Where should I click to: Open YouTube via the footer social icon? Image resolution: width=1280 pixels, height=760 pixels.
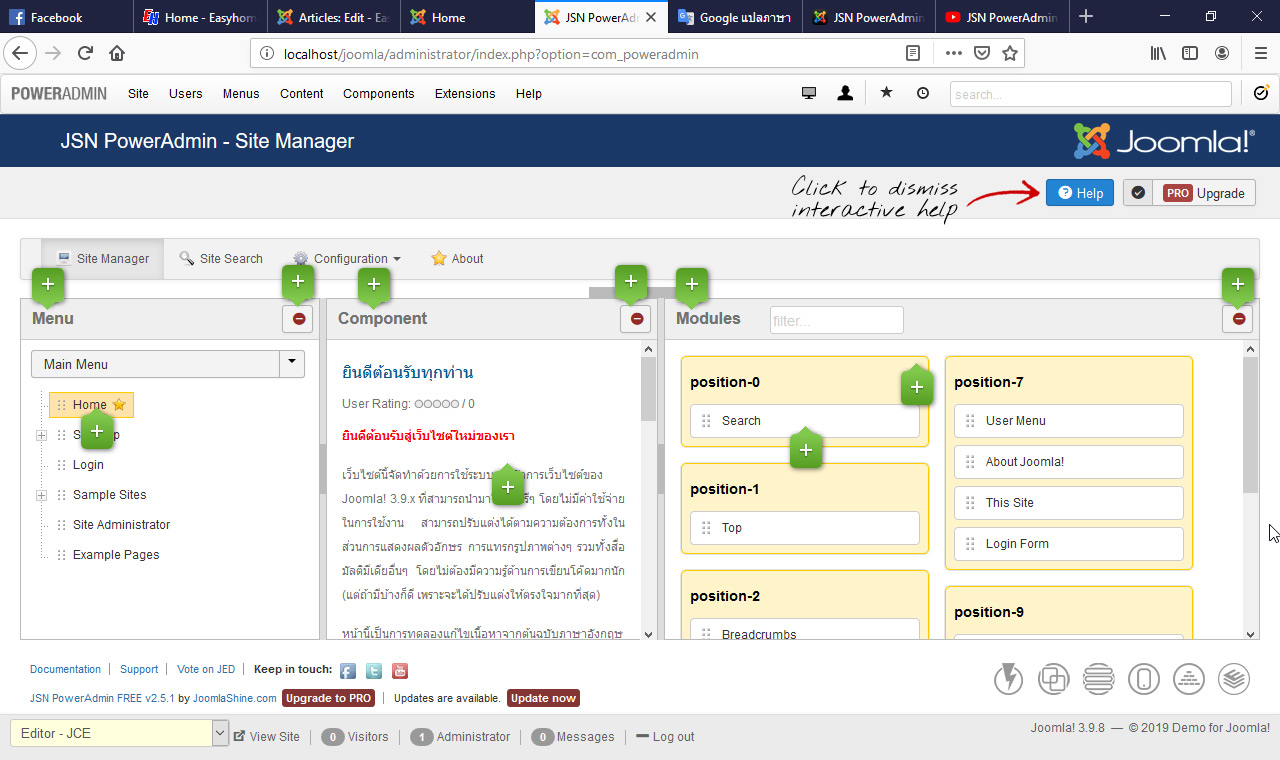coord(399,670)
